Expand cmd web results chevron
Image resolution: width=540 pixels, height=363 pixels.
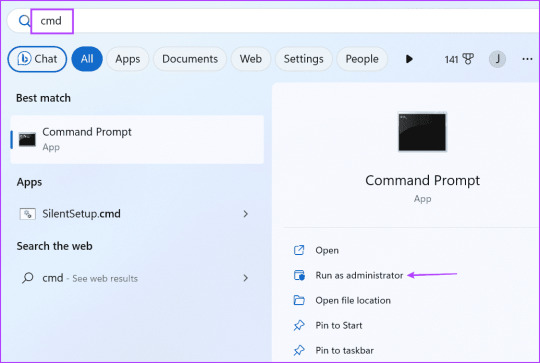tap(246, 278)
